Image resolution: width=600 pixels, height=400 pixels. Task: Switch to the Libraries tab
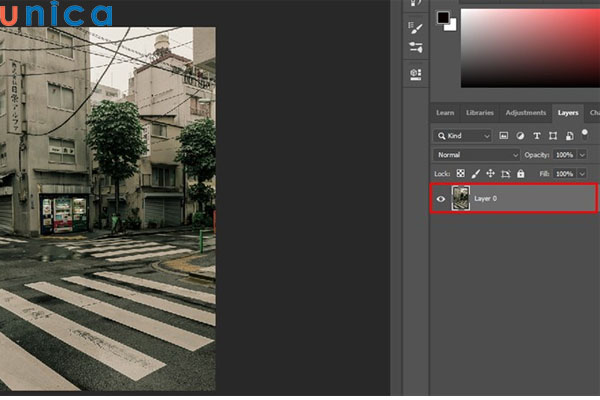479,113
